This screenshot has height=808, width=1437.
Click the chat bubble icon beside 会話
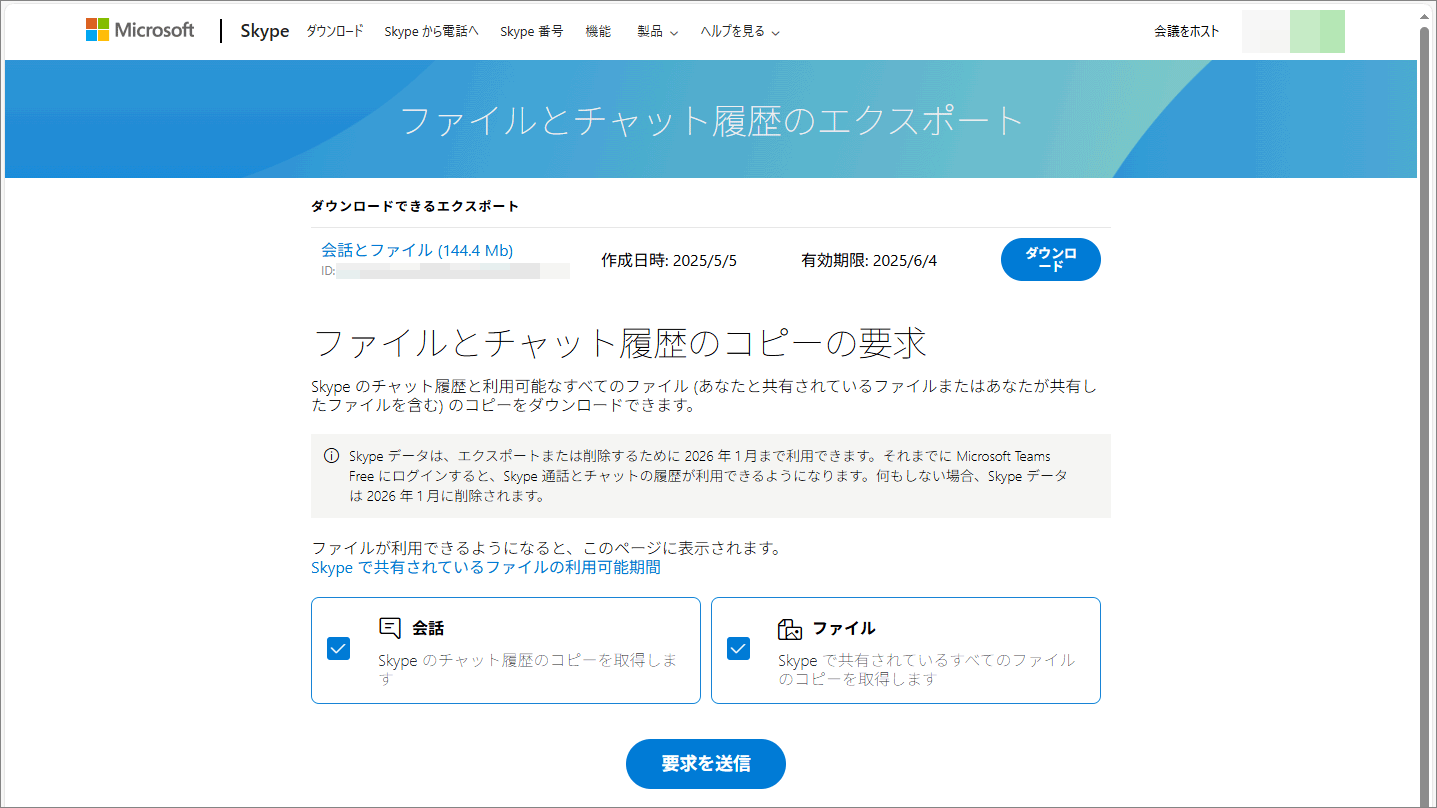click(390, 628)
